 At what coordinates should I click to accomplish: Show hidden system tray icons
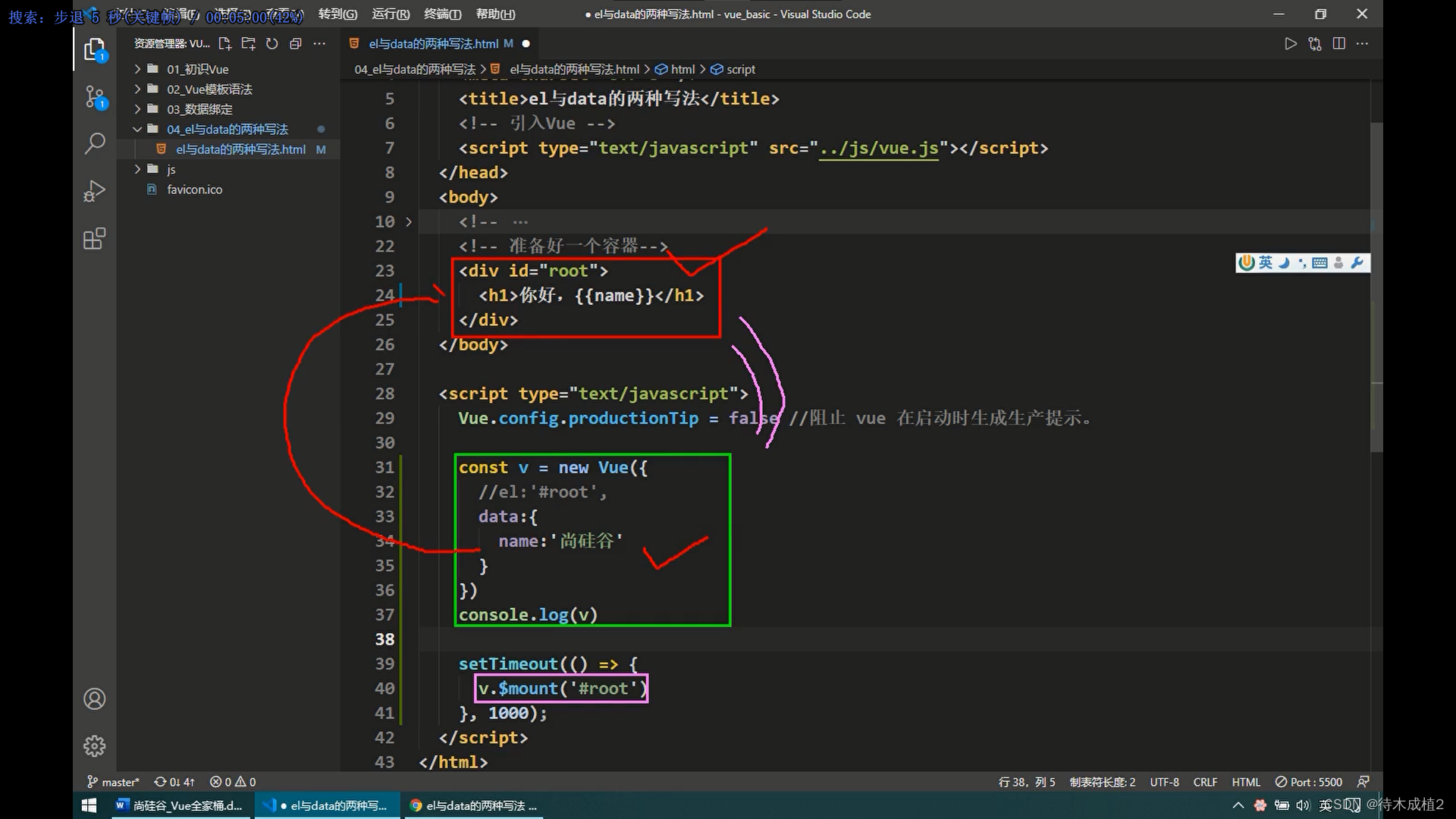pos(1238,805)
